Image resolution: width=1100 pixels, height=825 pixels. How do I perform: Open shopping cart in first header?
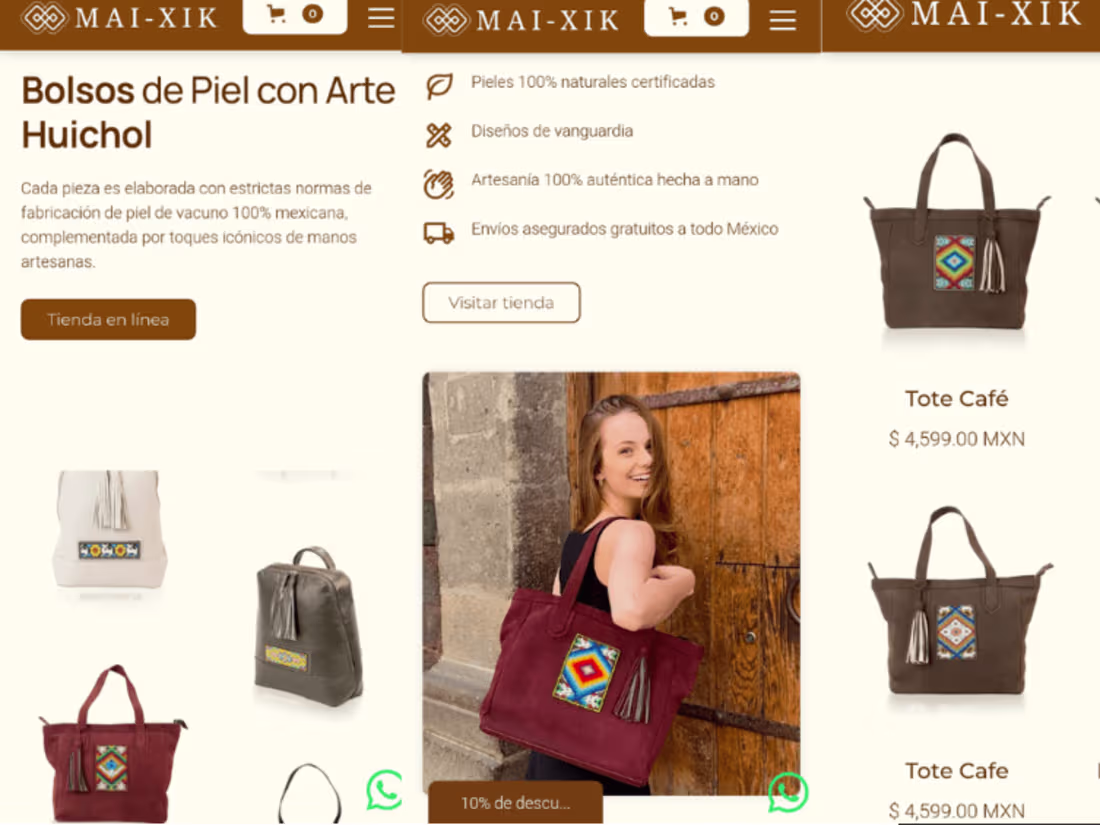295,15
